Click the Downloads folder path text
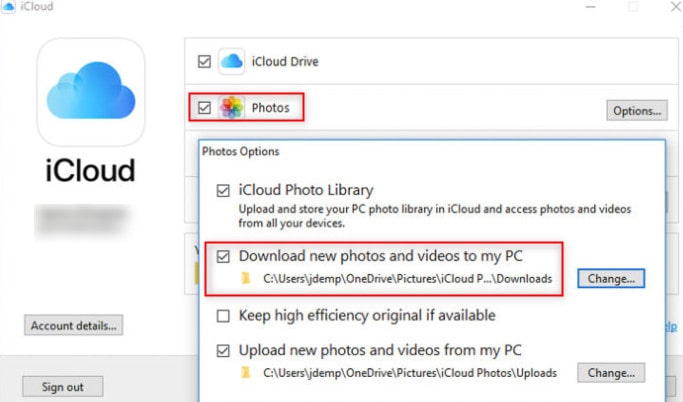The image size is (683, 402). (408, 279)
